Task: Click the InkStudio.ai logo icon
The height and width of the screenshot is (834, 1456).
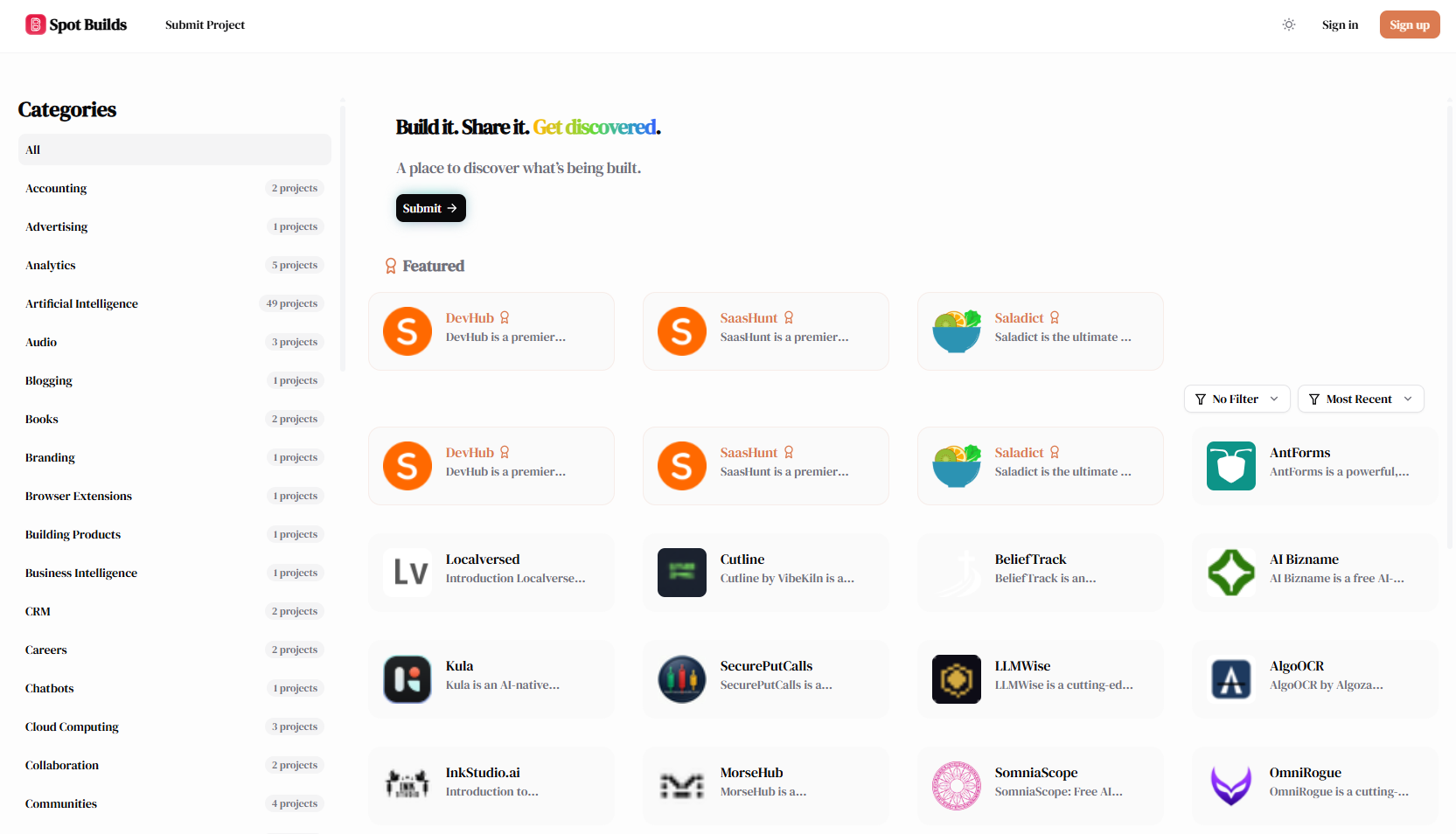Action: pyautogui.click(x=408, y=786)
